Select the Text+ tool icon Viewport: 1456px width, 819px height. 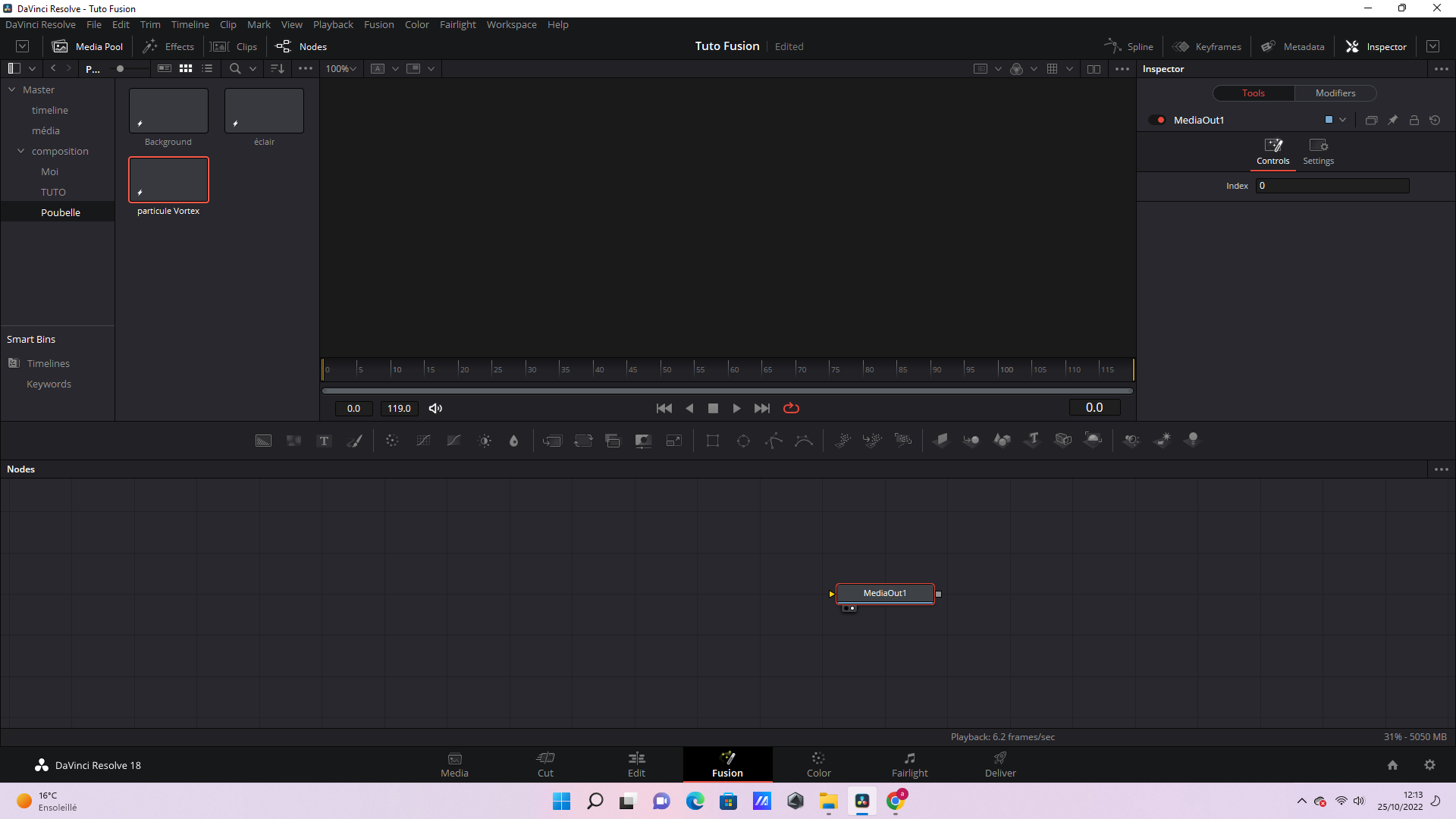tap(324, 441)
